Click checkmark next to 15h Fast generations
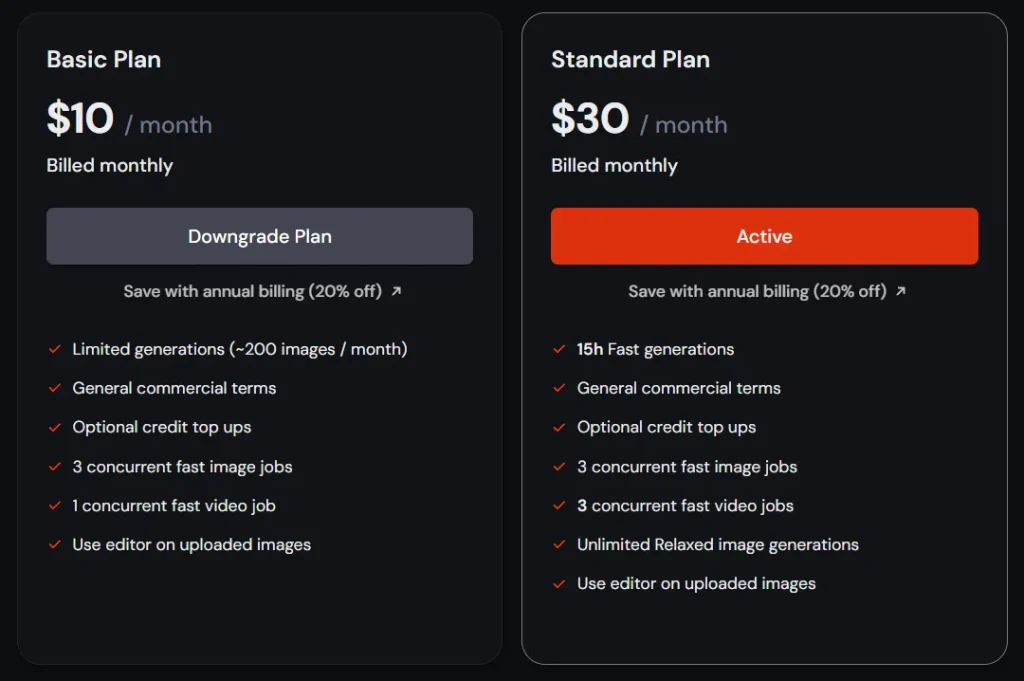Image resolution: width=1024 pixels, height=681 pixels. [559, 349]
